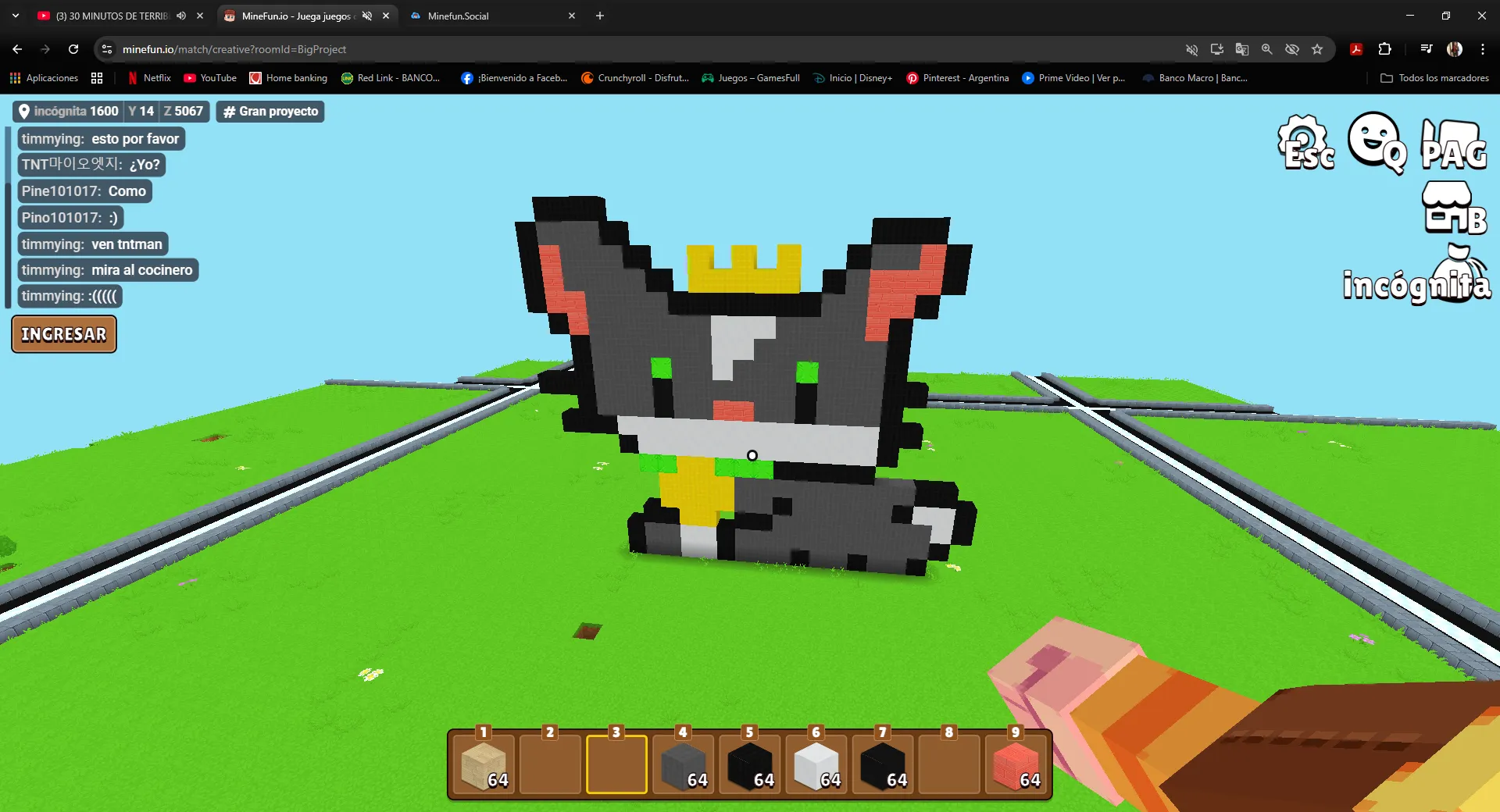Open the Home banking bookmark
The height and width of the screenshot is (812, 1500).
288,78
